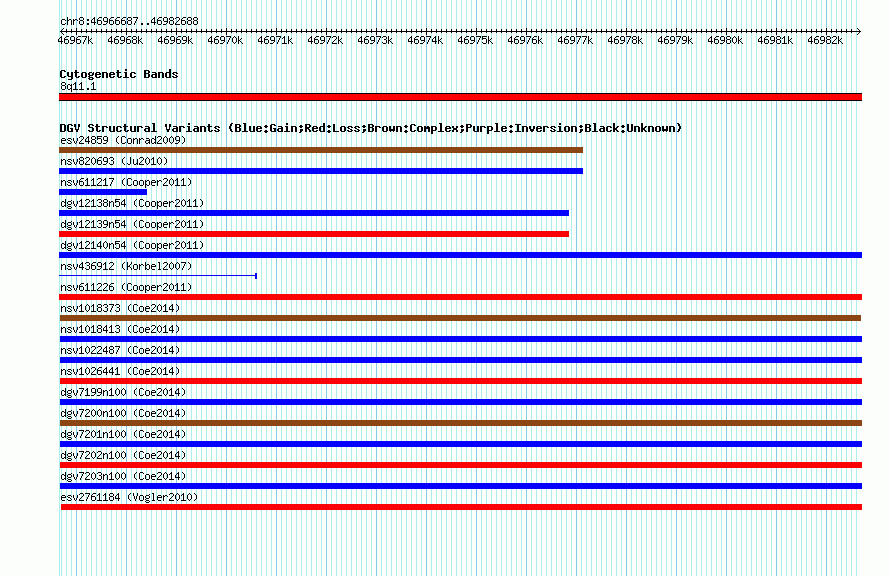Click the 46973k ruler position
This screenshot has width=890, height=576.
375,40
